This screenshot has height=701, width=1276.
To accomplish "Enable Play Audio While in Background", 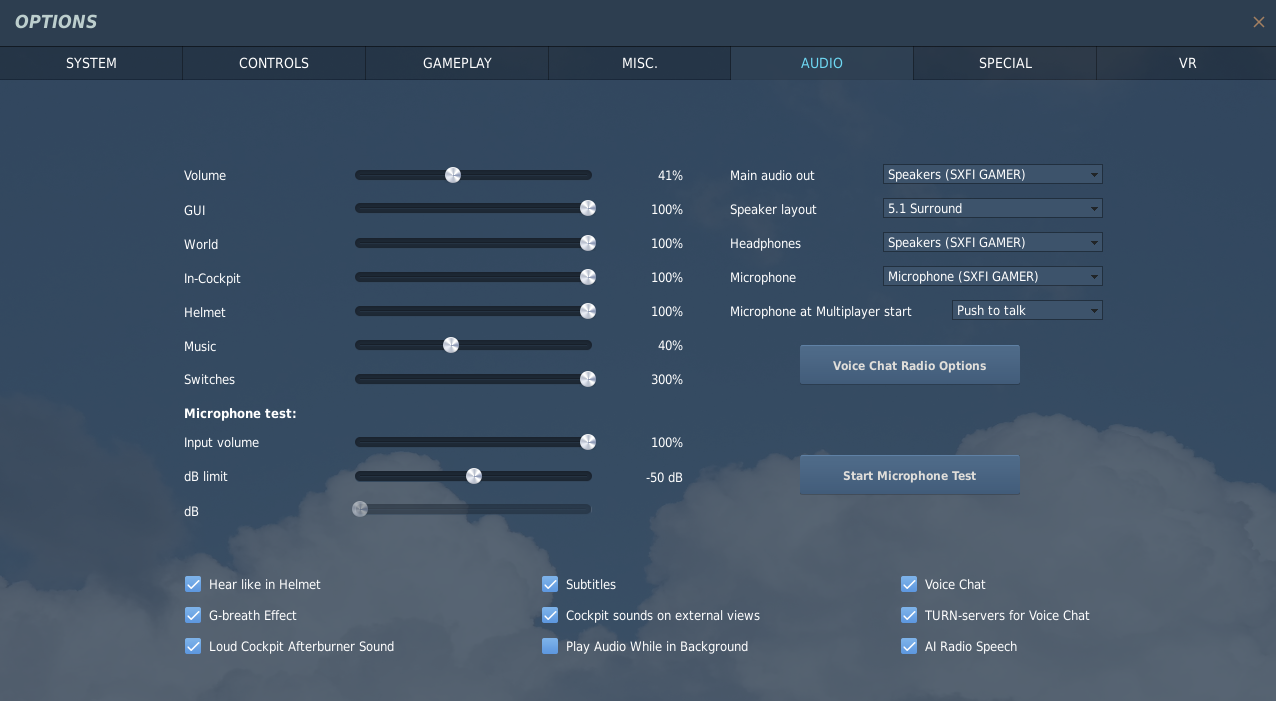I will coord(550,646).
